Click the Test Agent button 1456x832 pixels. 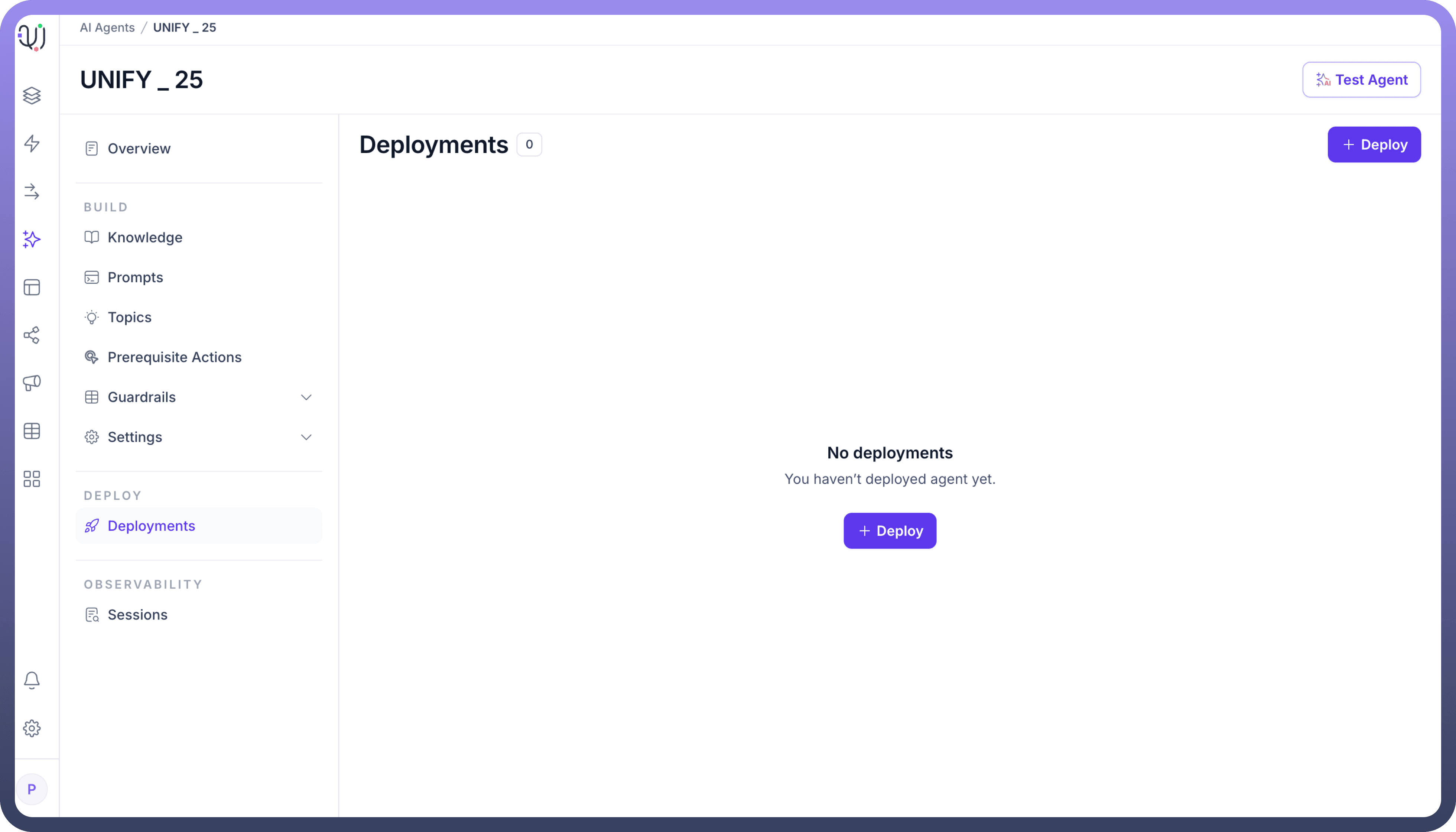click(x=1361, y=80)
